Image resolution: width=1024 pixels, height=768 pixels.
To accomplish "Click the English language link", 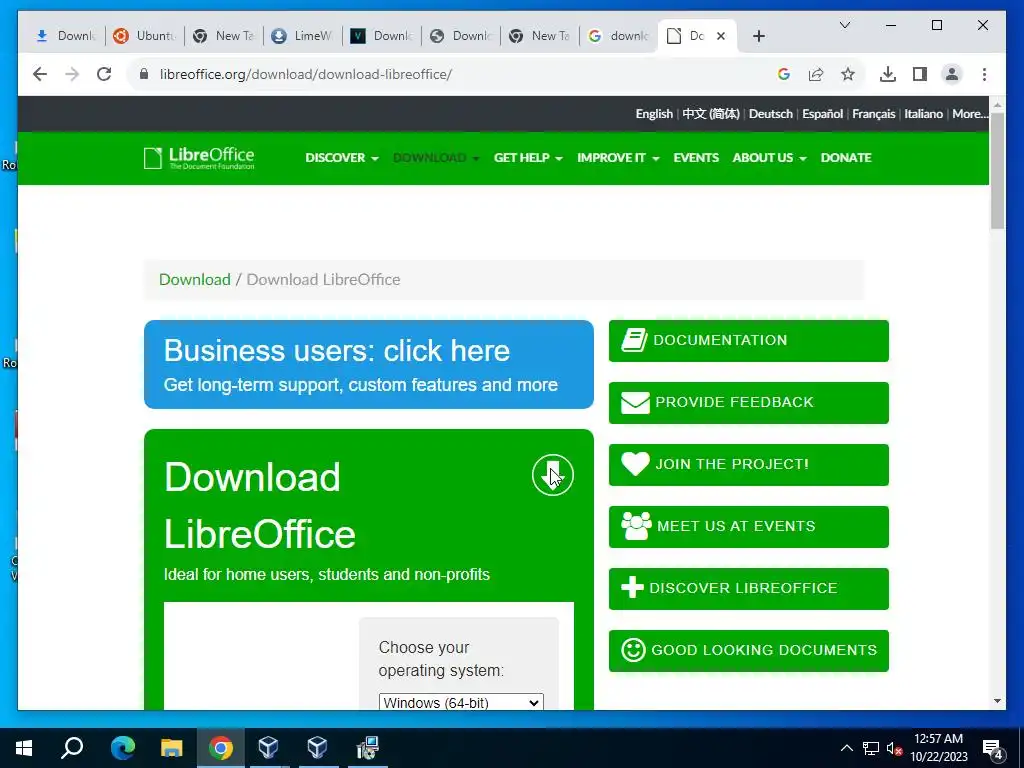I will pyautogui.click(x=654, y=114).
